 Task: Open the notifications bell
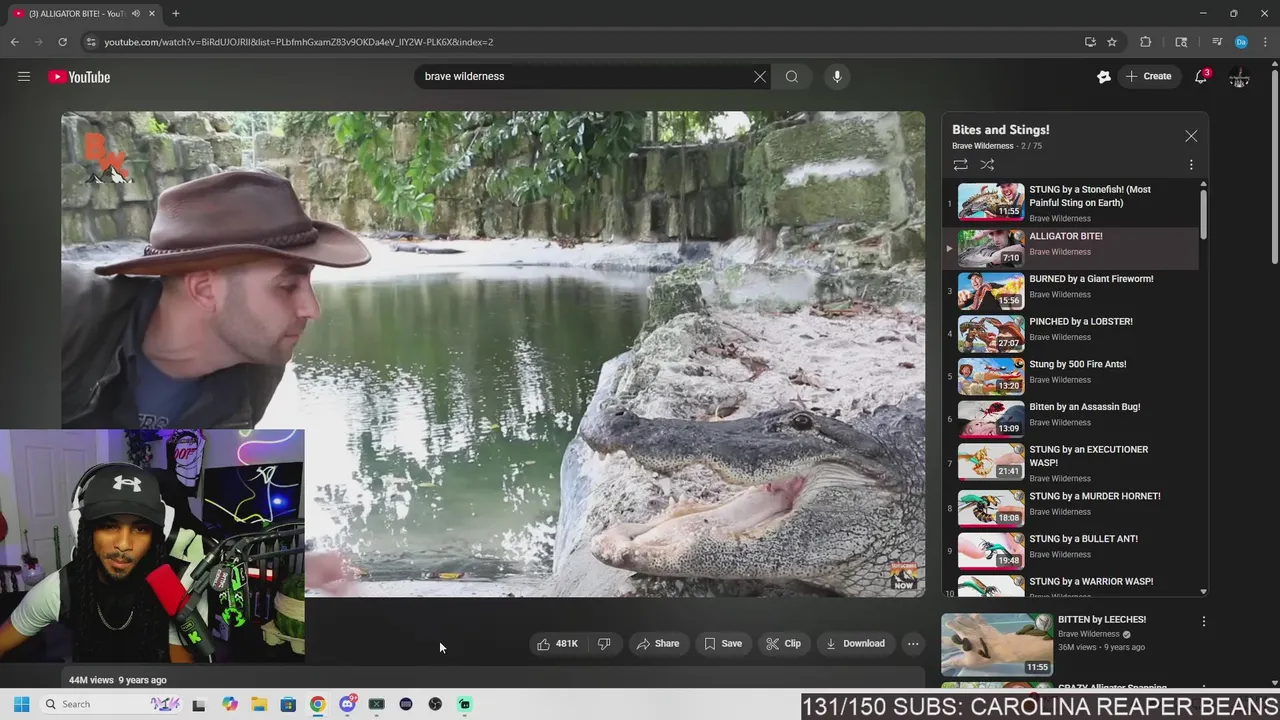(1201, 76)
